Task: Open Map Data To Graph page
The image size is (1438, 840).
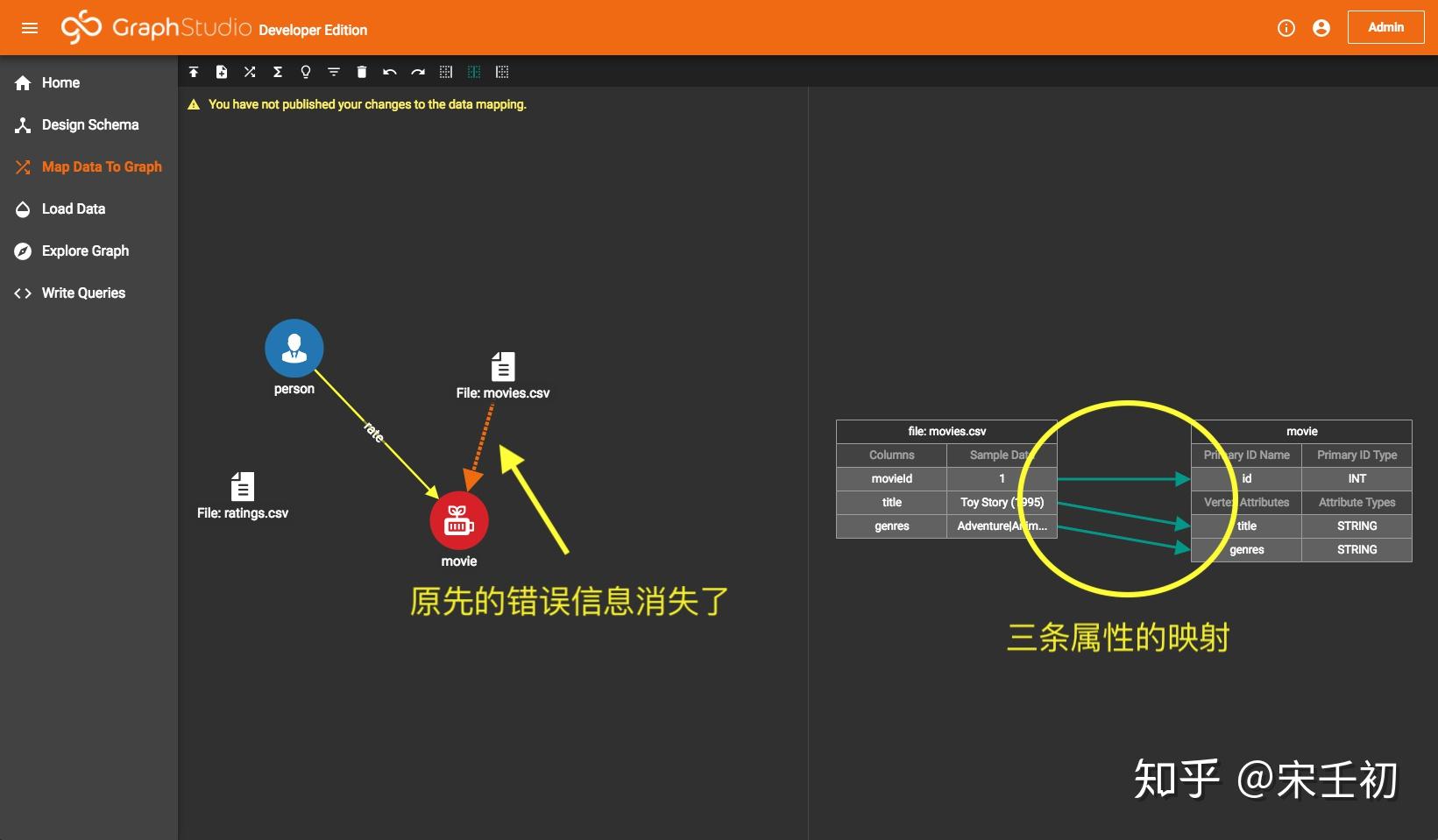Action: tap(89, 166)
